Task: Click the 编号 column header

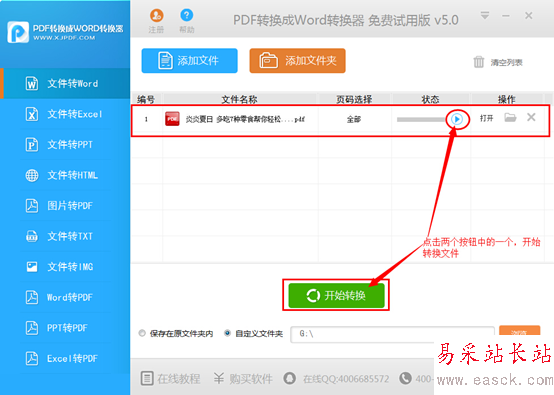Action: click(x=146, y=99)
